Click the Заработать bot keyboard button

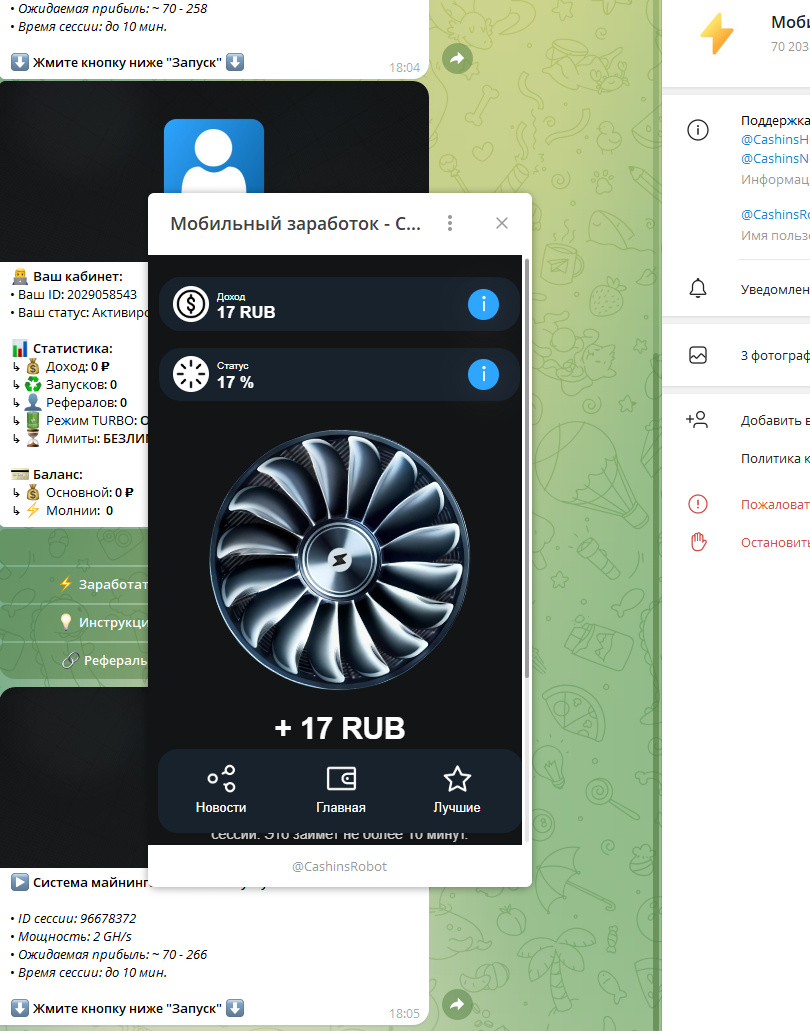click(74, 584)
